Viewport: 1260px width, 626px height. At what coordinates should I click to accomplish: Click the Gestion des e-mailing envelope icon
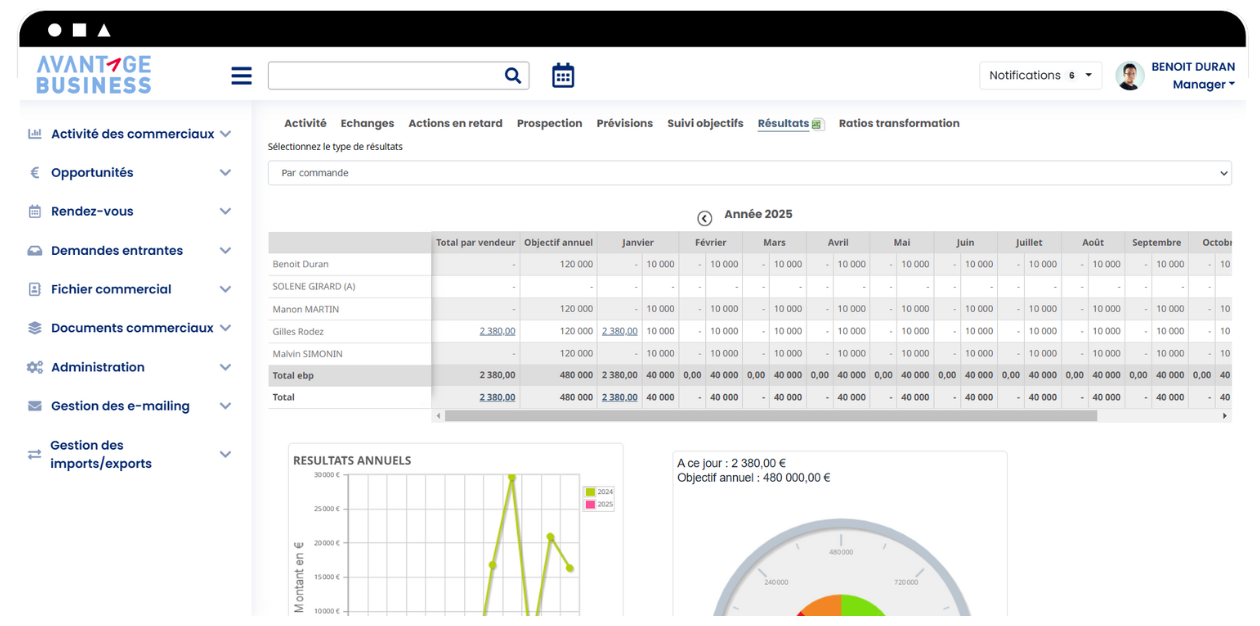click(33, 406)
